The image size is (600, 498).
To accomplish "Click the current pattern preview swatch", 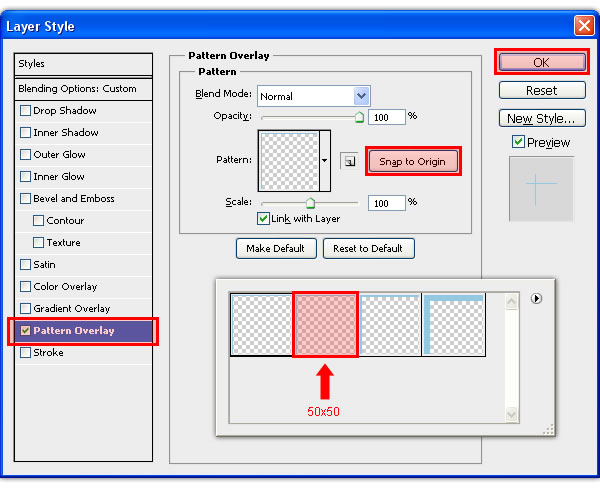I will pos(290,161).
